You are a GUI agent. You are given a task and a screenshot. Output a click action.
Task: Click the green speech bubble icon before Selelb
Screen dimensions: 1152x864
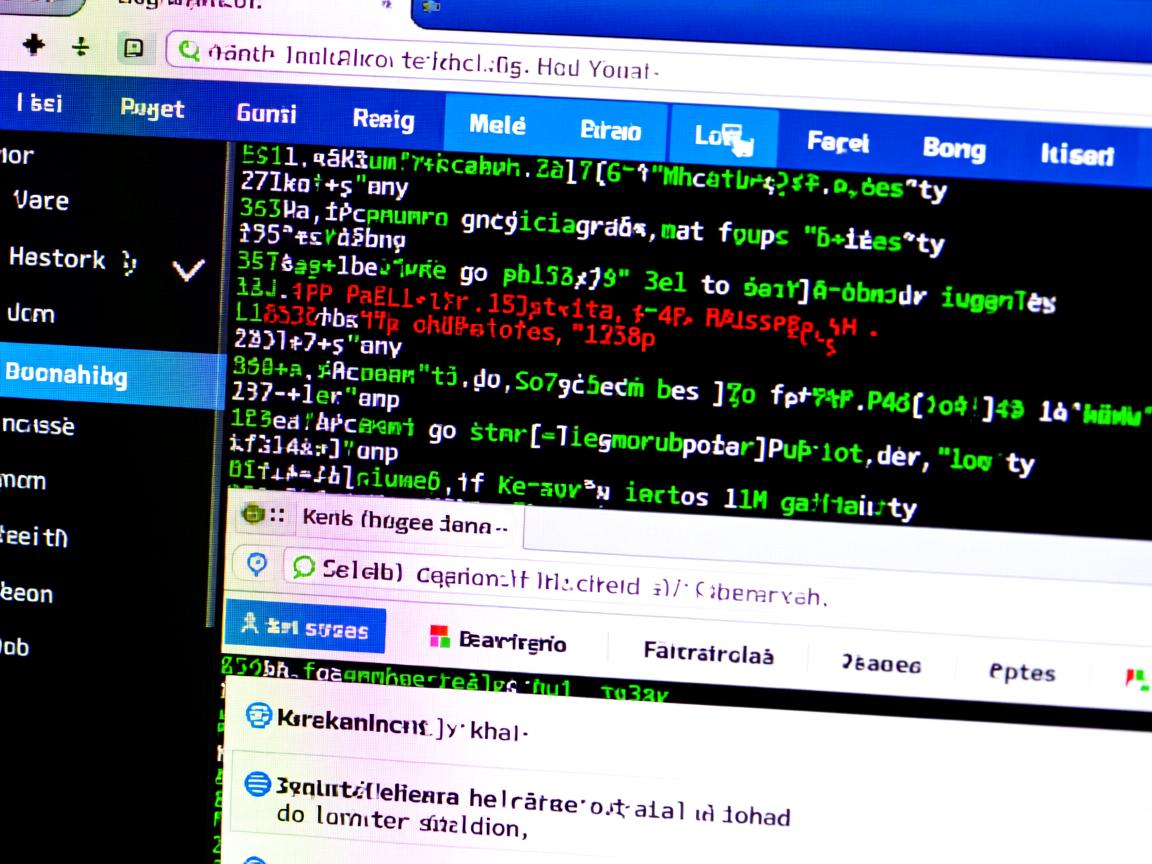click(302, 568)
